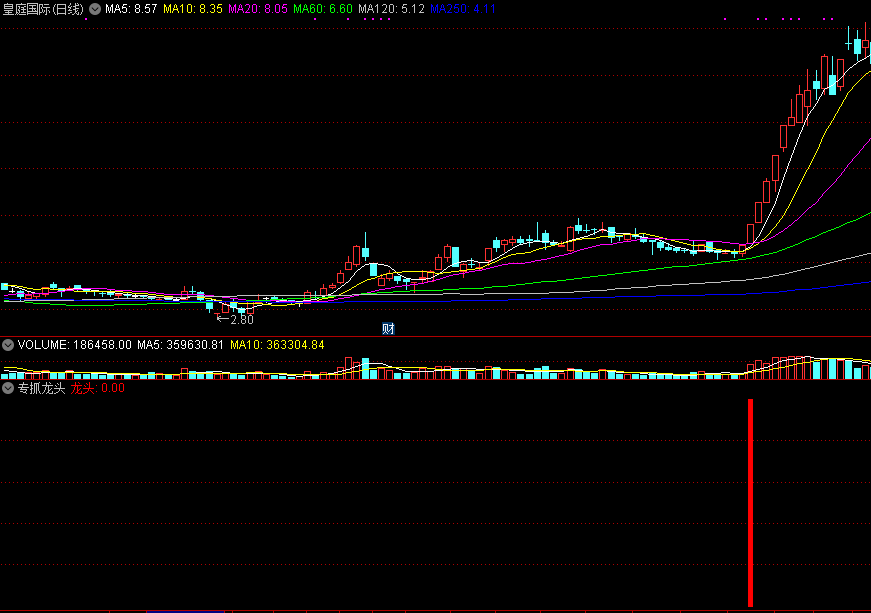Click the red 龙头 signal bar
Screen dimensions: 871x613
click(750, 503)
